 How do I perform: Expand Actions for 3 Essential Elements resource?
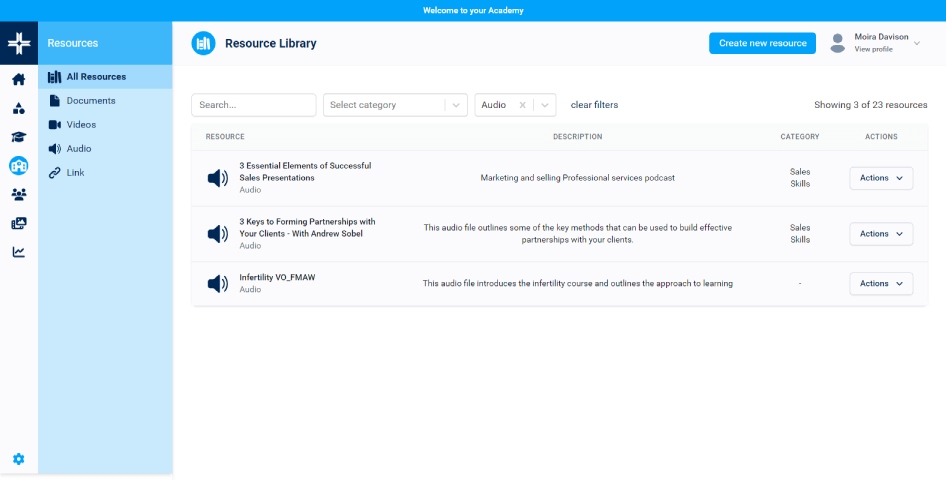click(881, 178)
